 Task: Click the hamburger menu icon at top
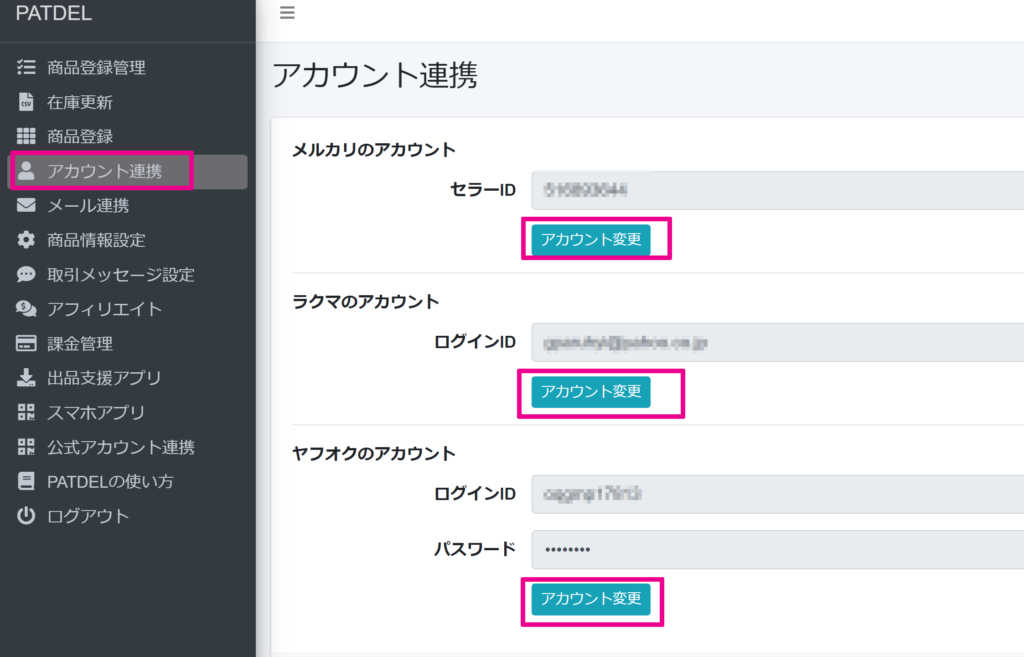point(288,13)
